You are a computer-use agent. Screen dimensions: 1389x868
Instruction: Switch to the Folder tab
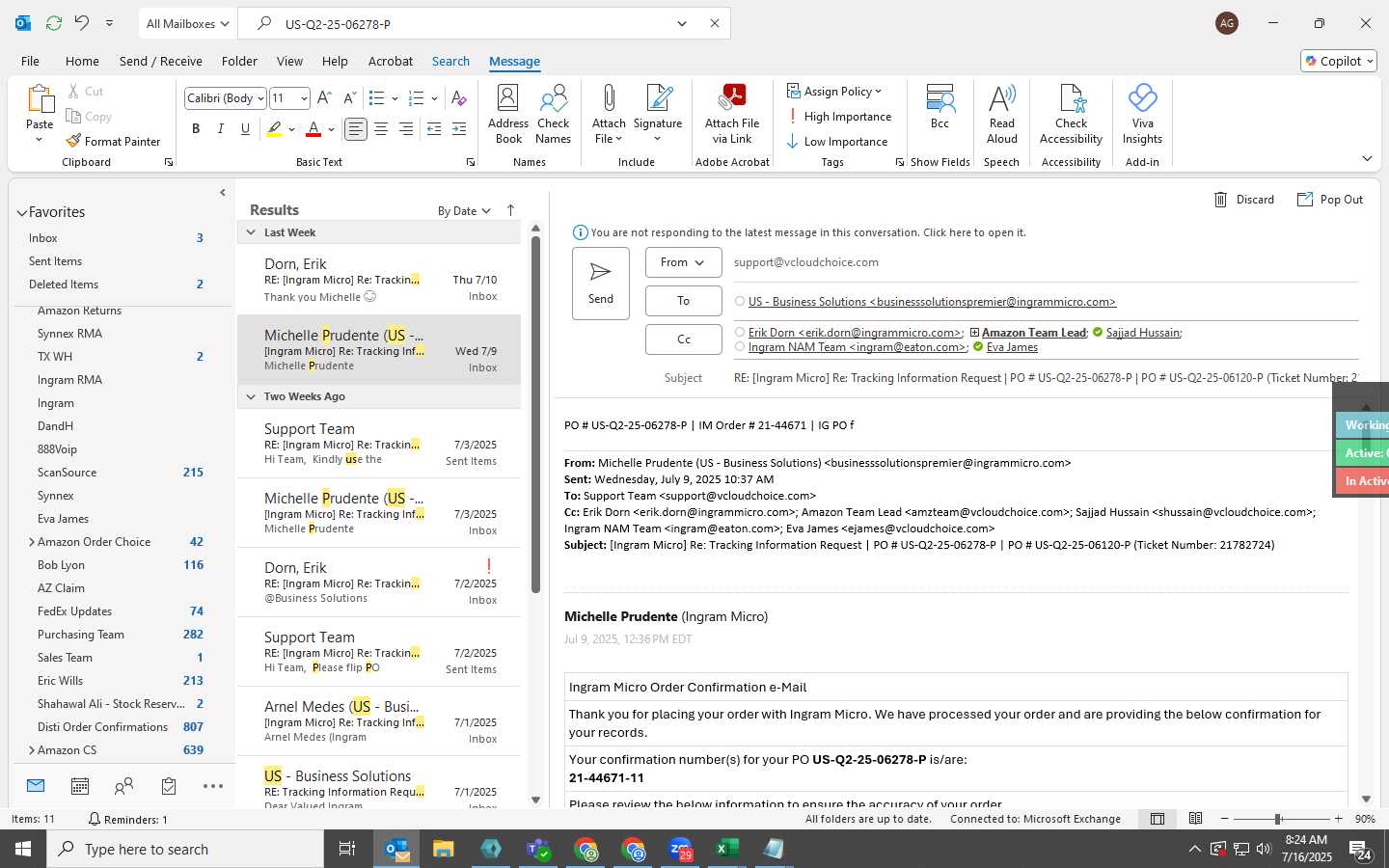(x=239, y=61)
